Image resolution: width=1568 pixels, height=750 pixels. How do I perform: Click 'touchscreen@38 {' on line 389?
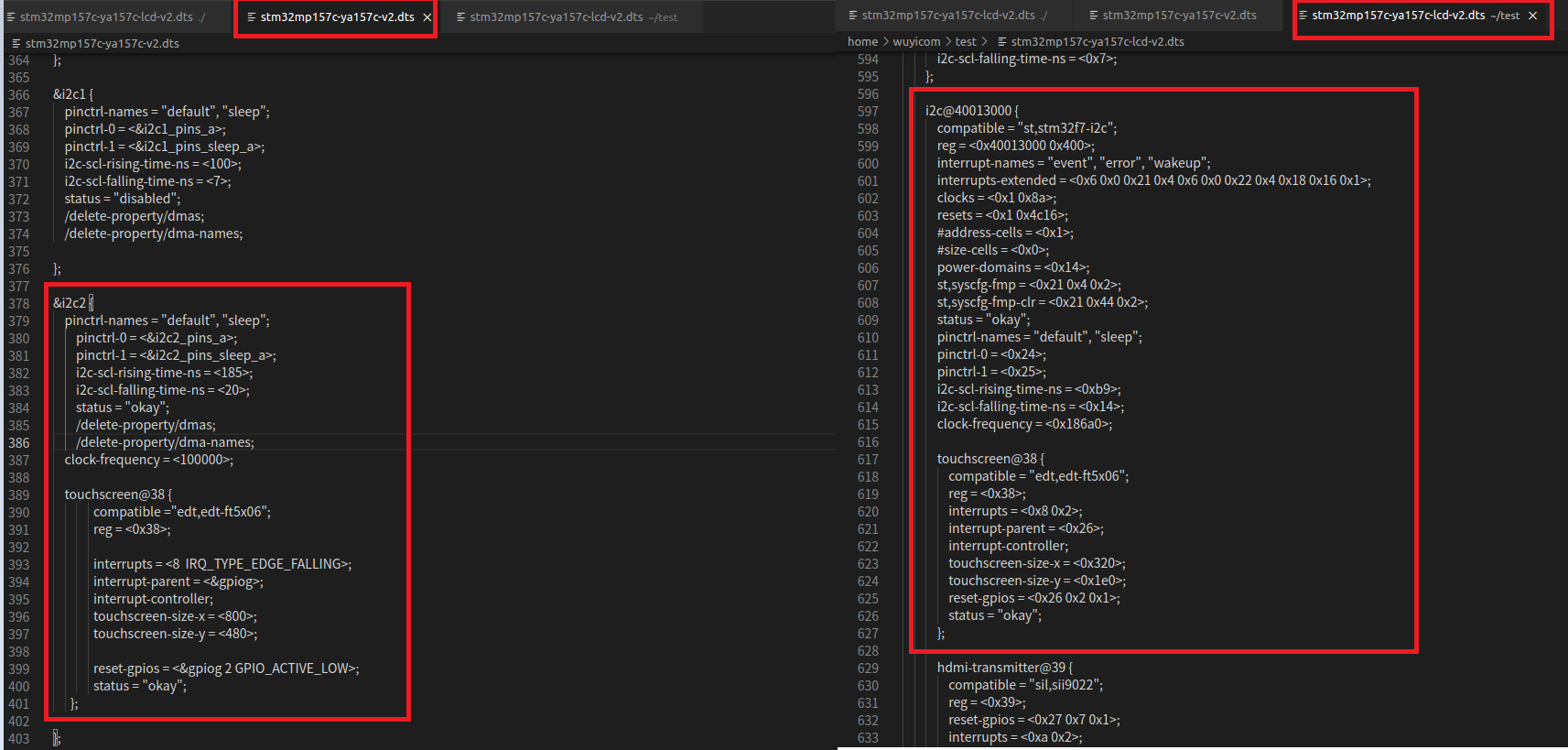point(118,495)
